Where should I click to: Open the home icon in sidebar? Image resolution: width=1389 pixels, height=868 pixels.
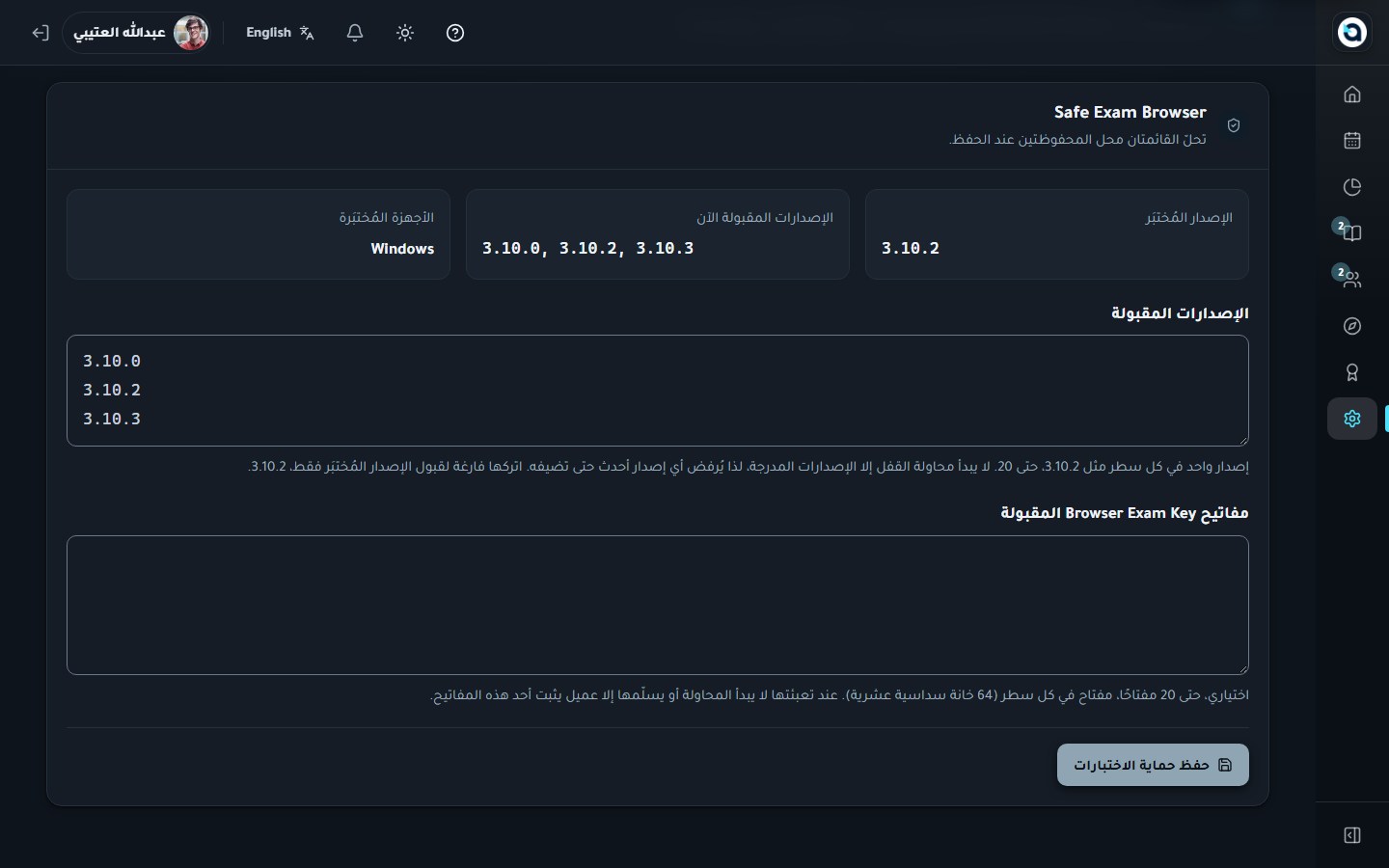point(1351,95)
